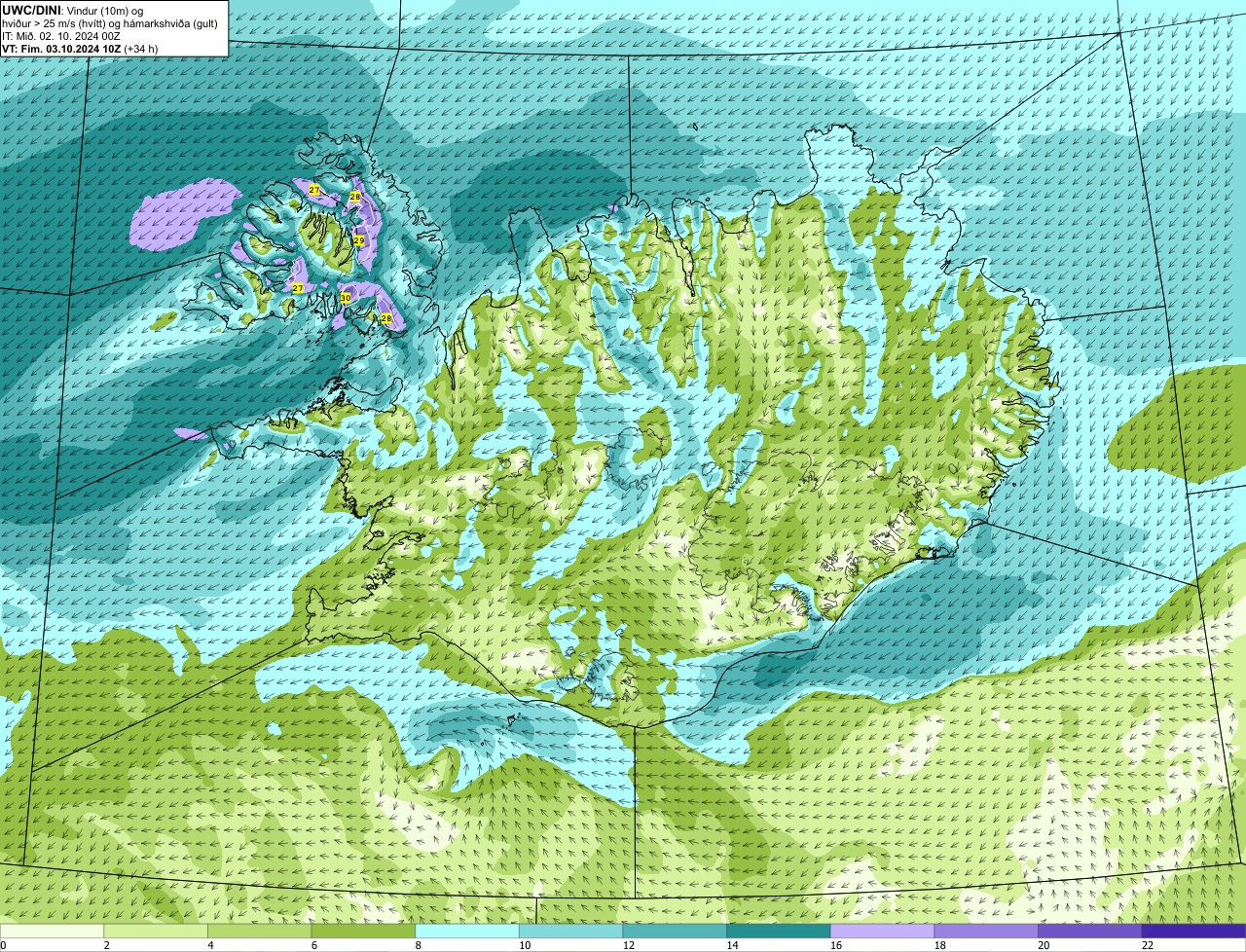Select the 14–16 m/s dark teal swatch
1246x952 pixels.
(x=779, y=932)
